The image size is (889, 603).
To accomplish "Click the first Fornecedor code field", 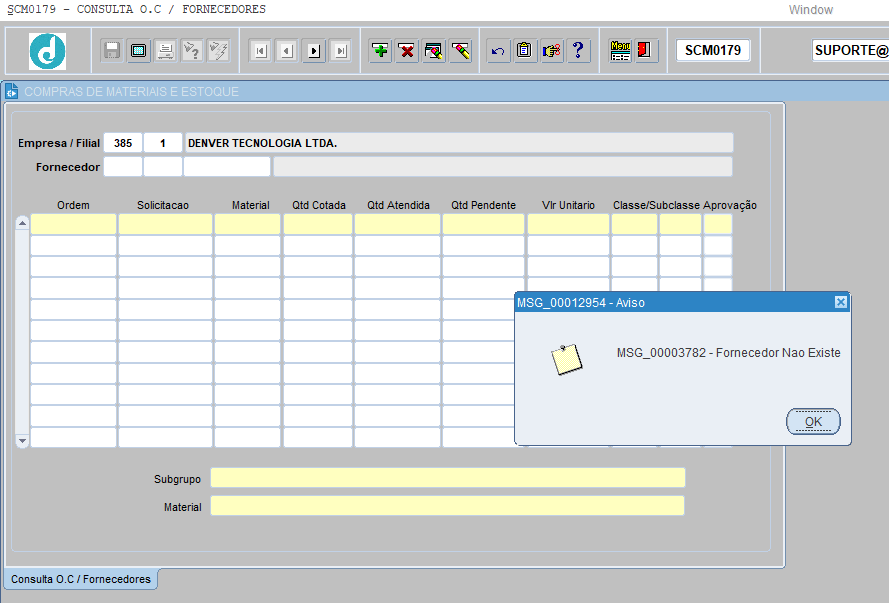I will [123, 167].
